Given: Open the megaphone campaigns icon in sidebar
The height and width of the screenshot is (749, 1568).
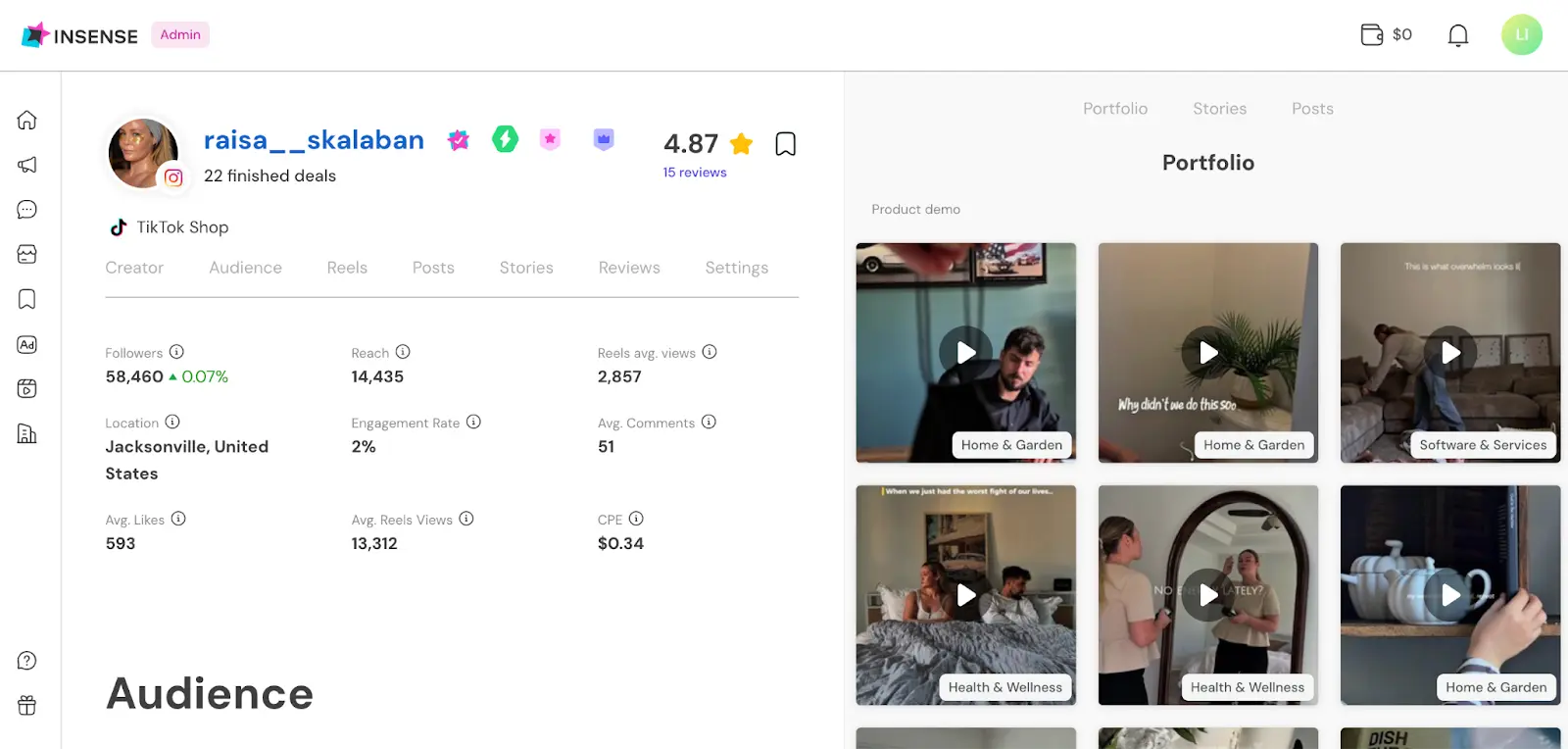Looking at the screenshot, I should click(27, 165).
